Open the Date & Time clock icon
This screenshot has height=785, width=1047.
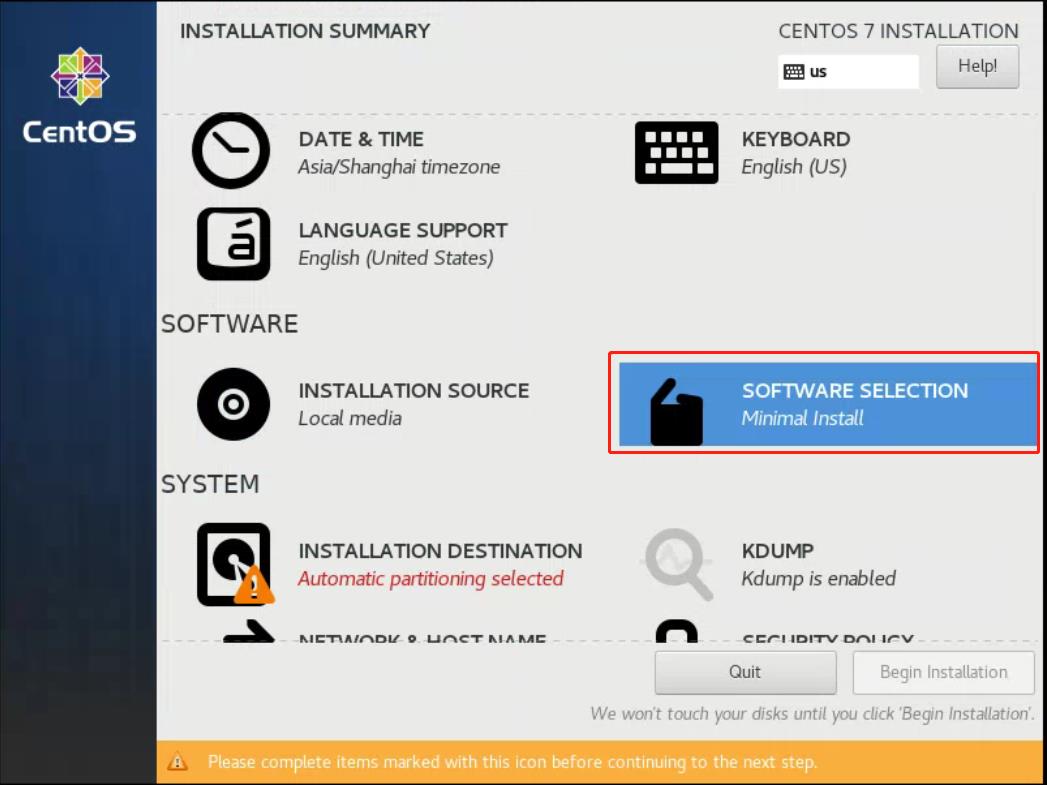[231, 151]
